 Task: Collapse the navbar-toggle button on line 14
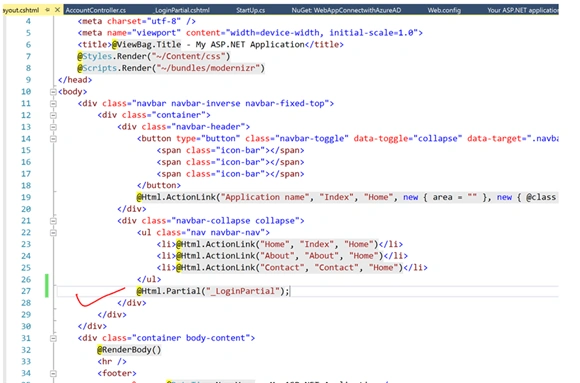point(53,139)
